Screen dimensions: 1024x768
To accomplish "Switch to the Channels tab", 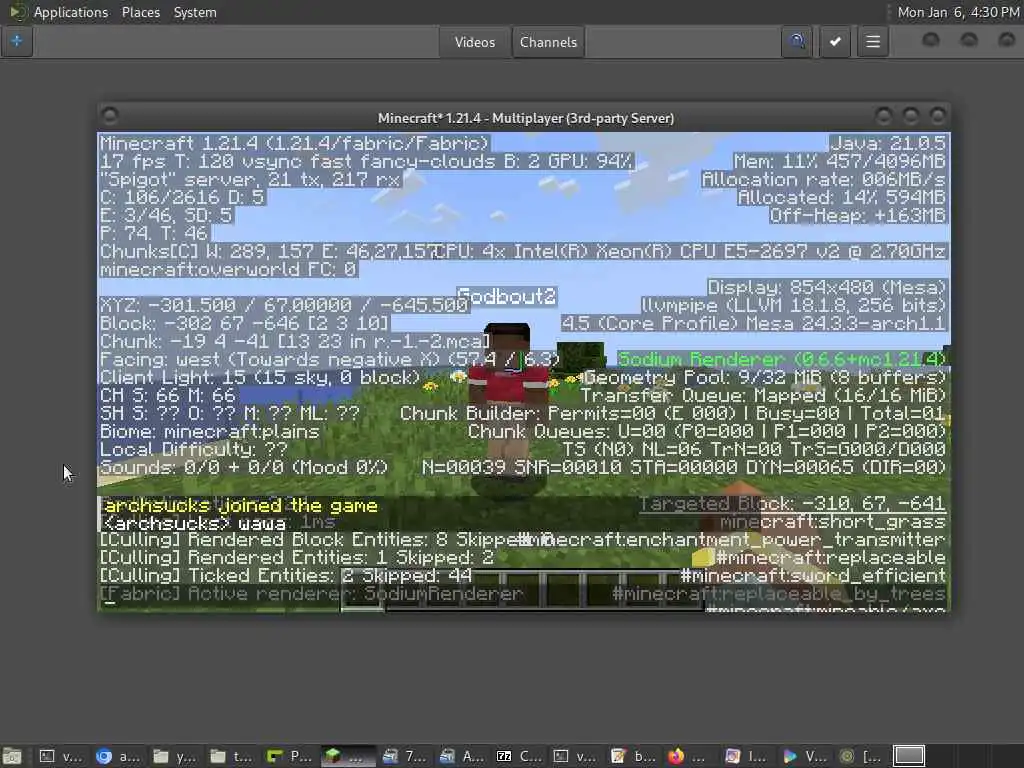I will pyautogui.click(x=548, y=42).
